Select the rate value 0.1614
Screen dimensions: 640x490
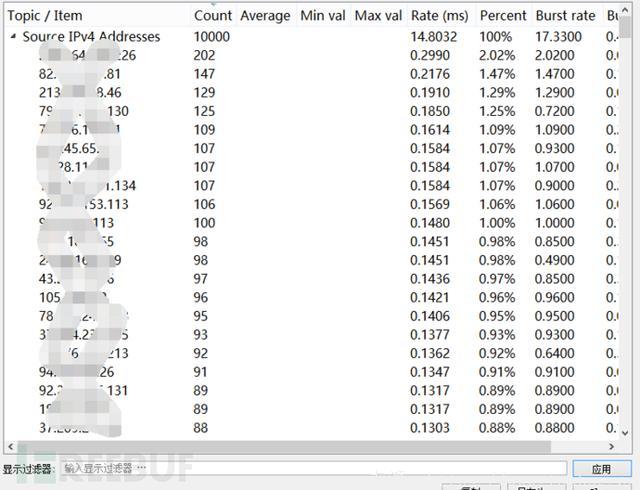point(430,130)
